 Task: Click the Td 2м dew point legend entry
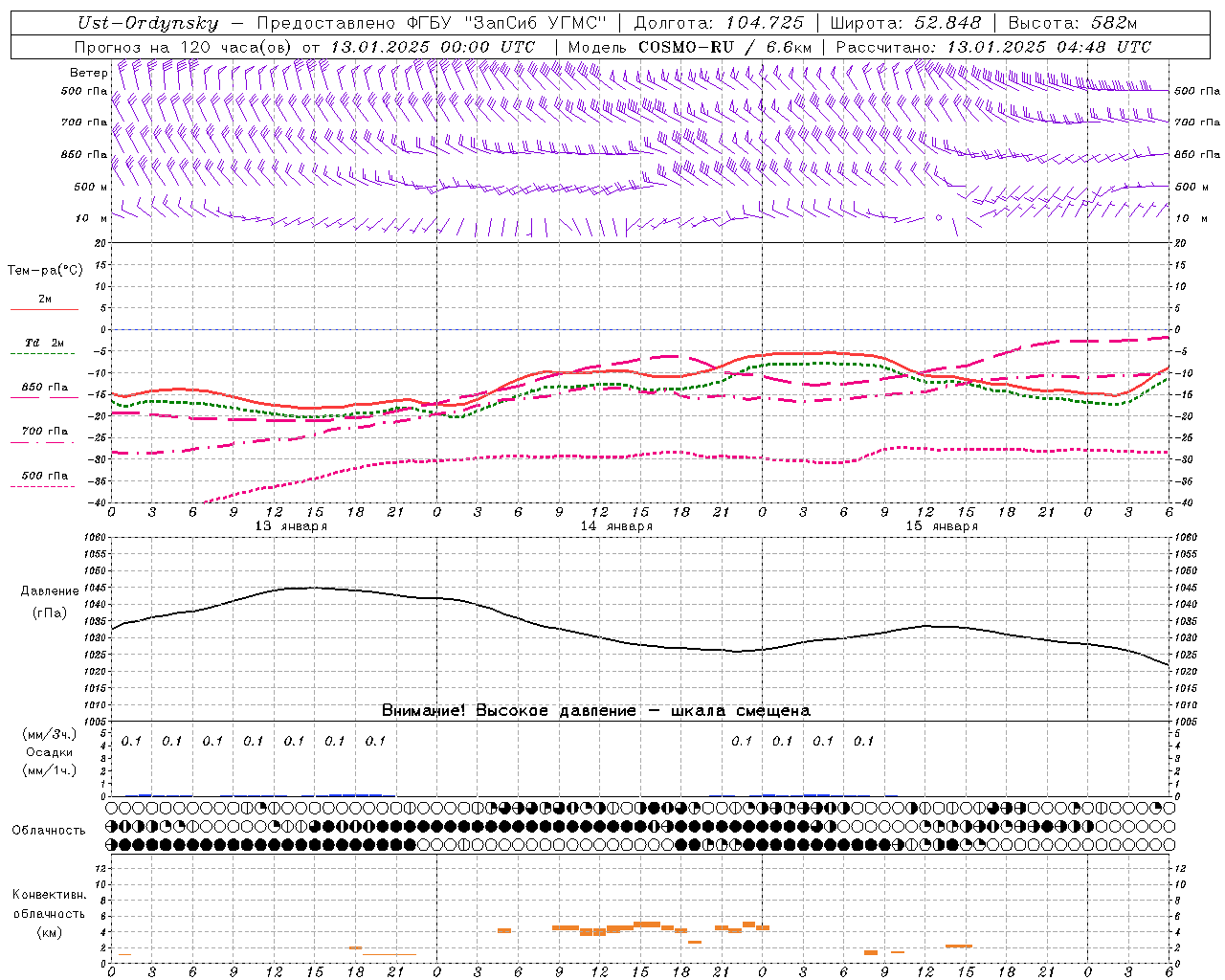(45, 343)
